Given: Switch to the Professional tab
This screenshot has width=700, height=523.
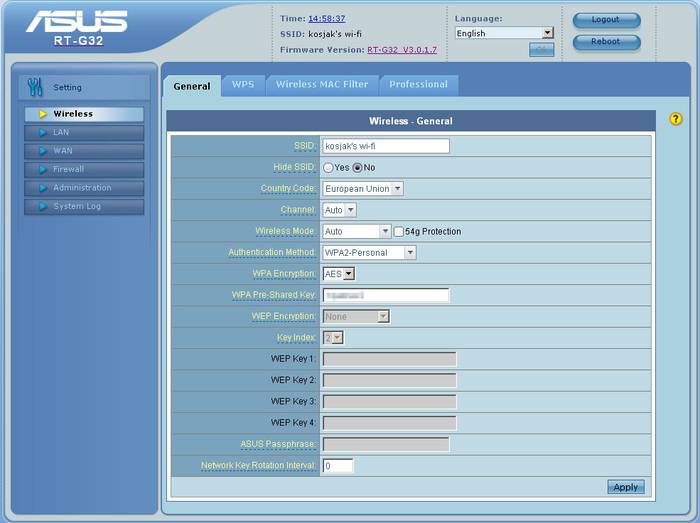Looking at the screenshot, I should coord(418,85).
